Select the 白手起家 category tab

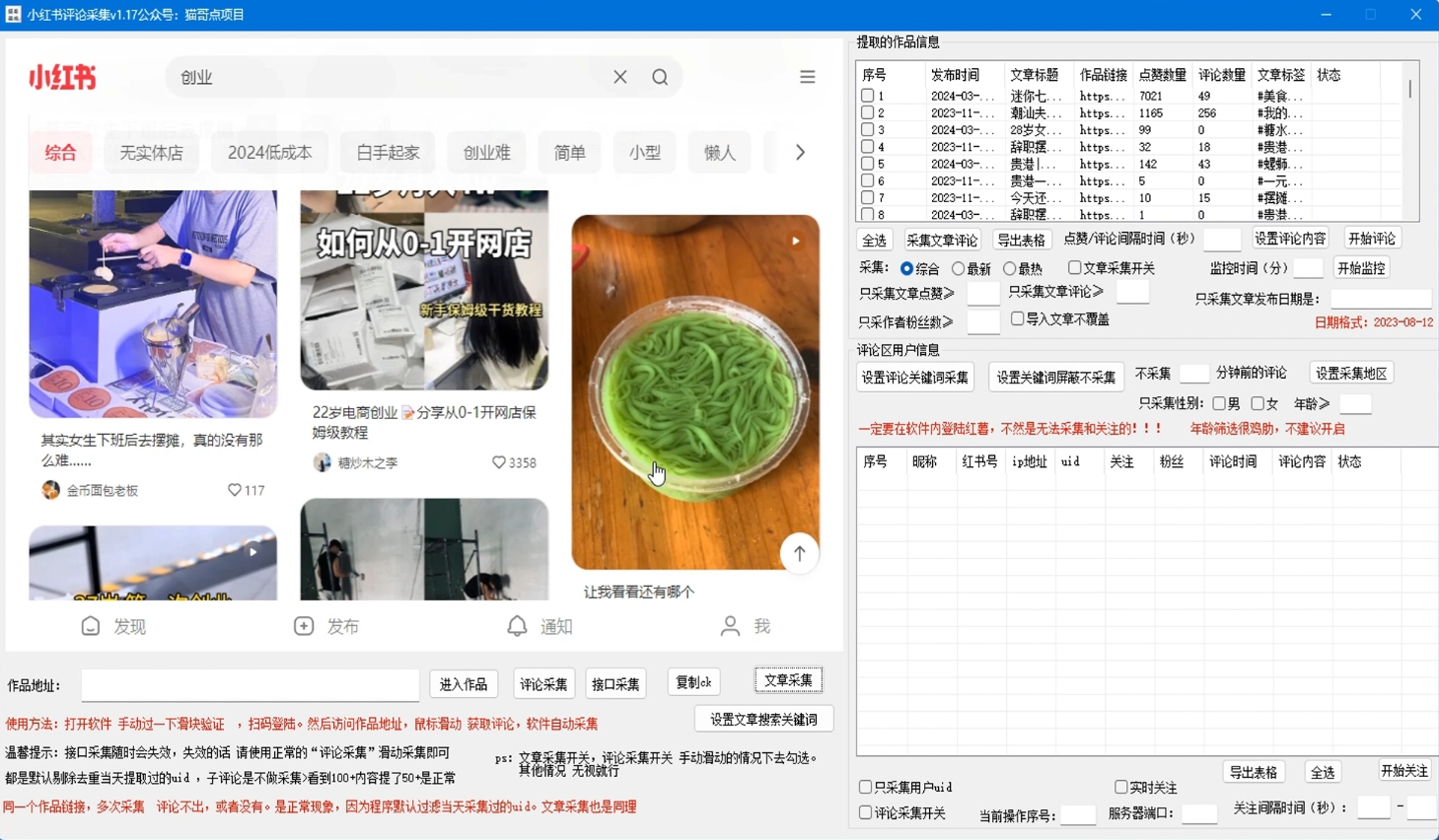point(388,153)
